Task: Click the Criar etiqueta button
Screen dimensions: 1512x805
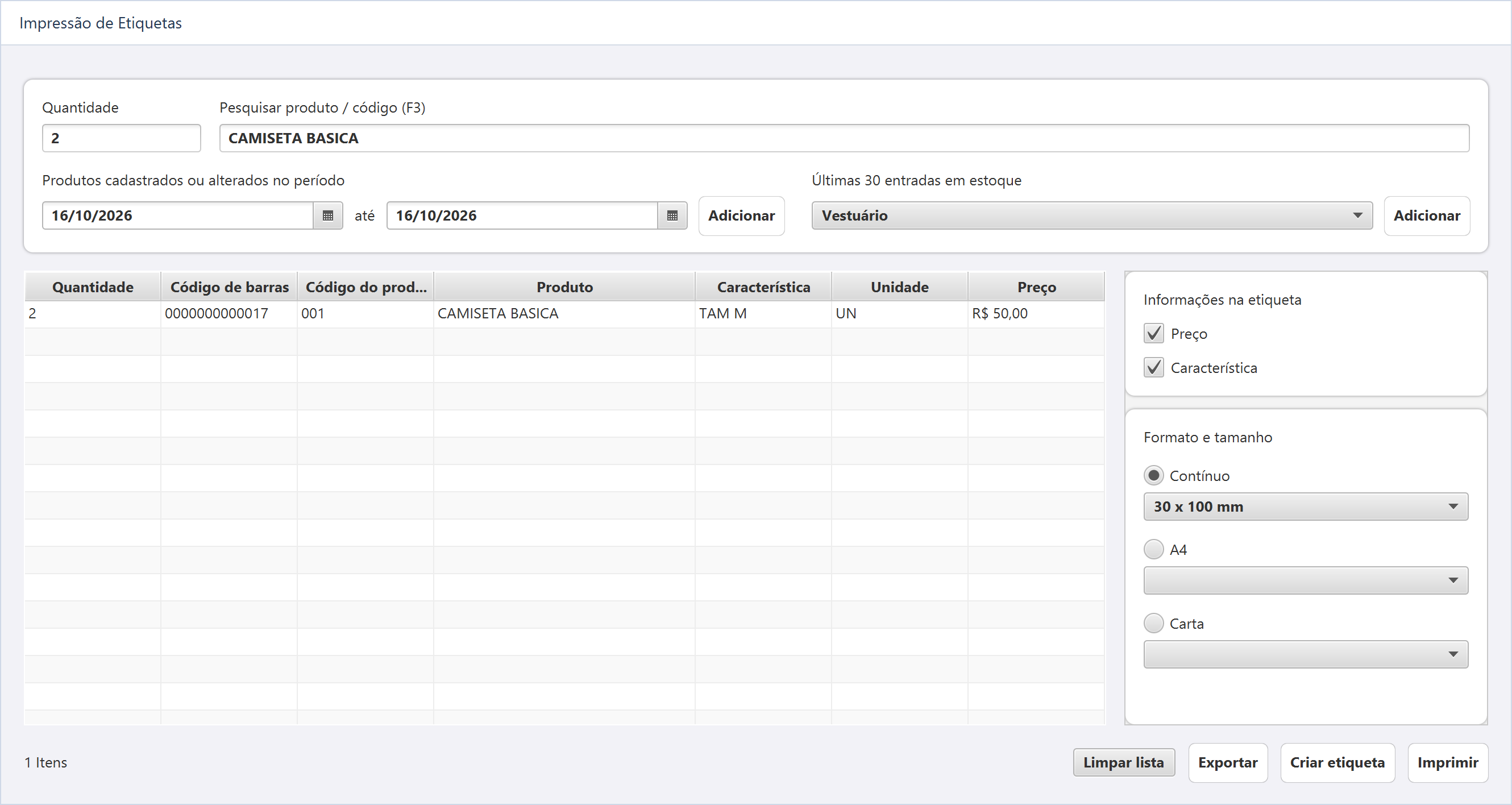Action: (x=1337, y=762)
